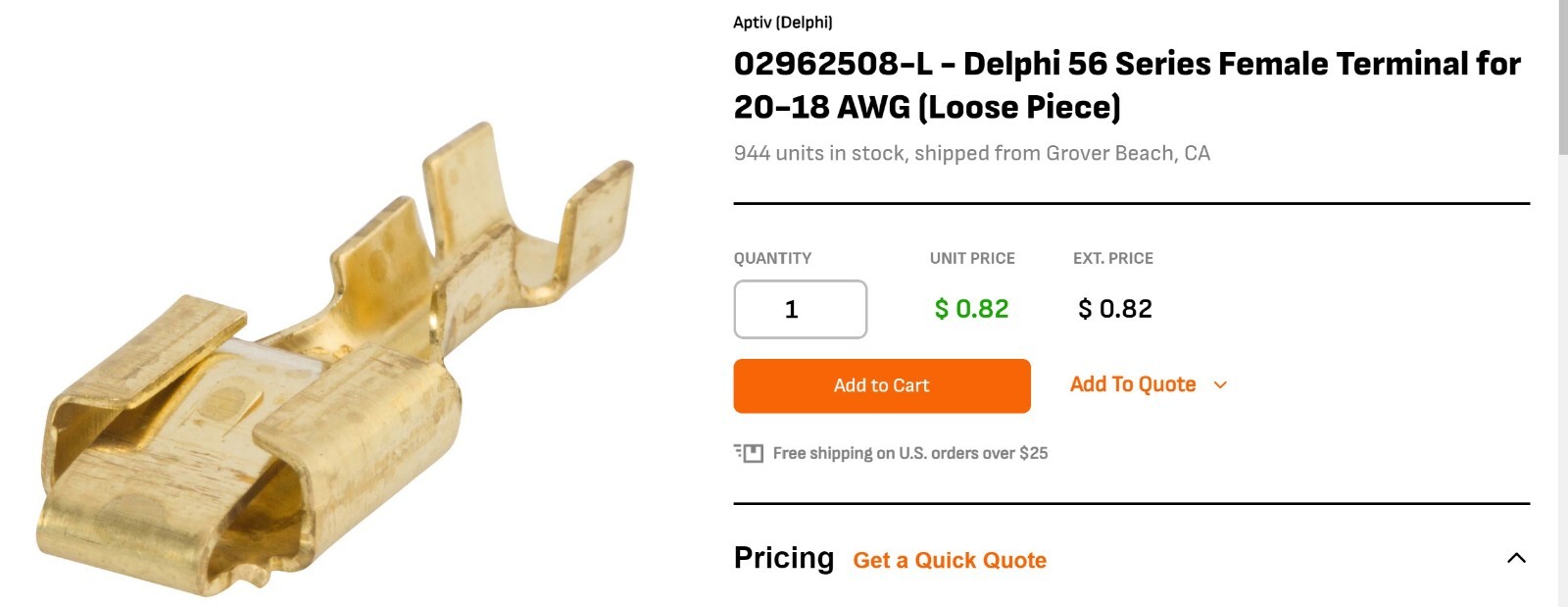Select the quantity input field

coord(800,309)
